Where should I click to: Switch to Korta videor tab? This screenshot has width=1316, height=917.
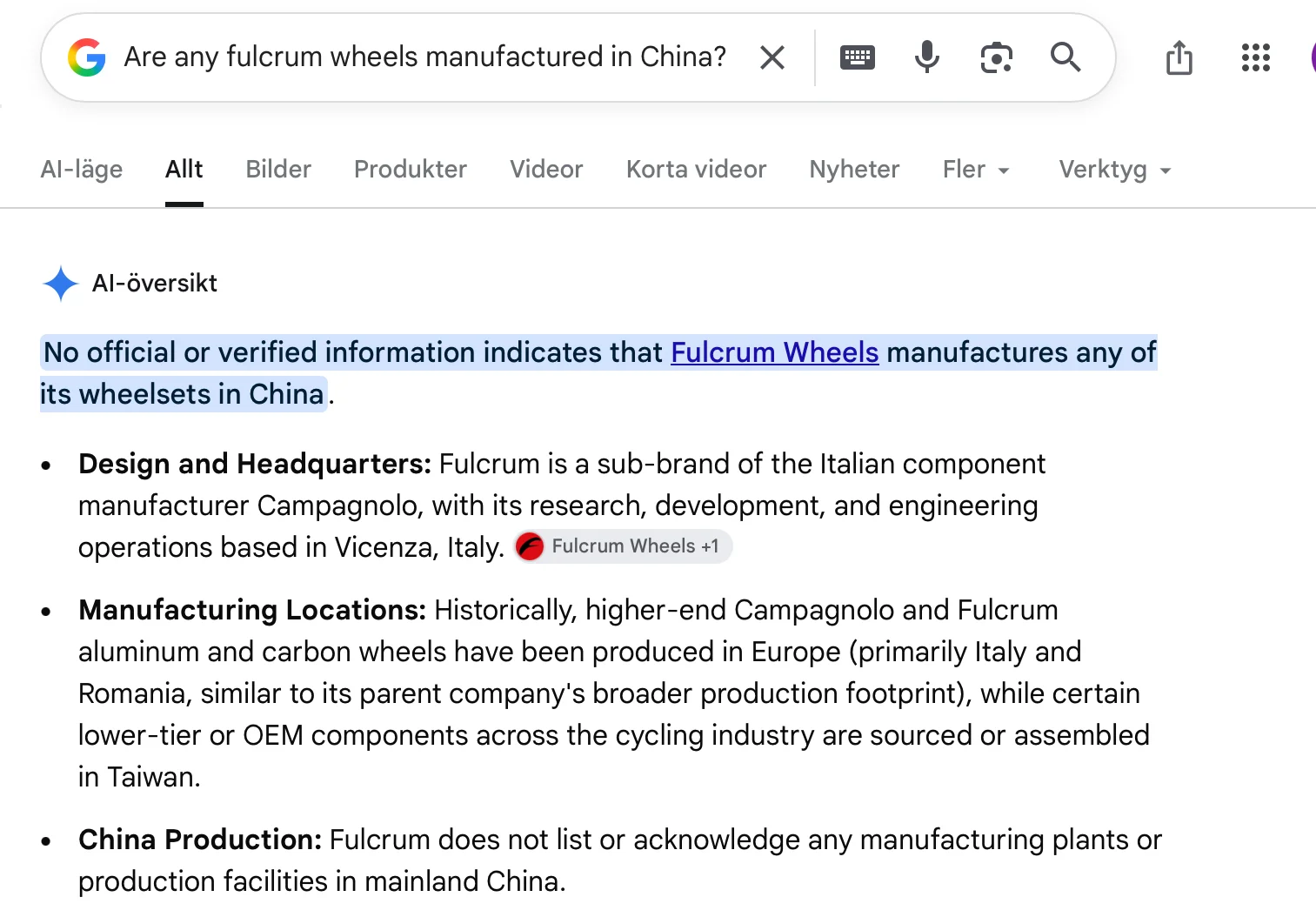(697, 170)
